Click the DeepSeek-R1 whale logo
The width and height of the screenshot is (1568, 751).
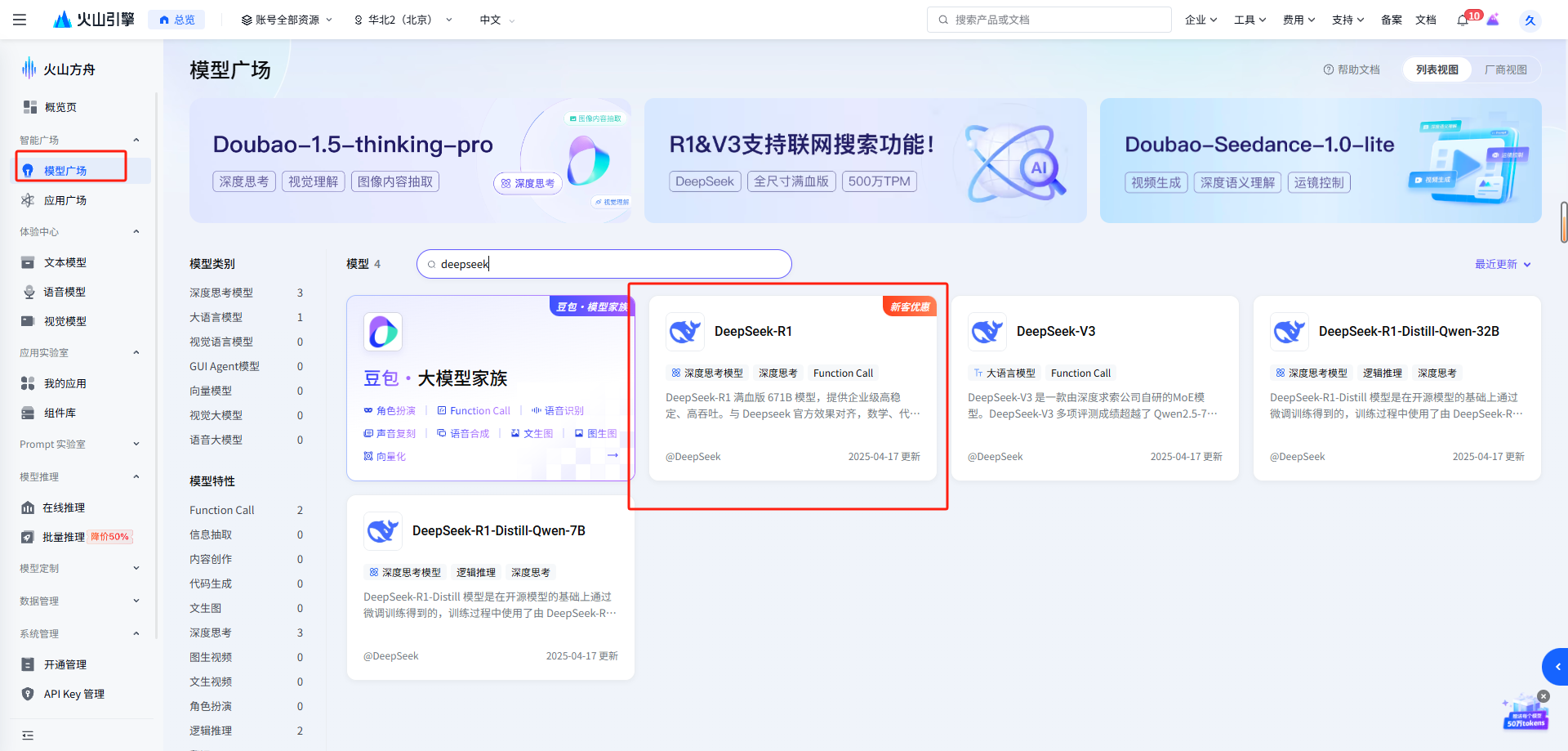[685, 332]
